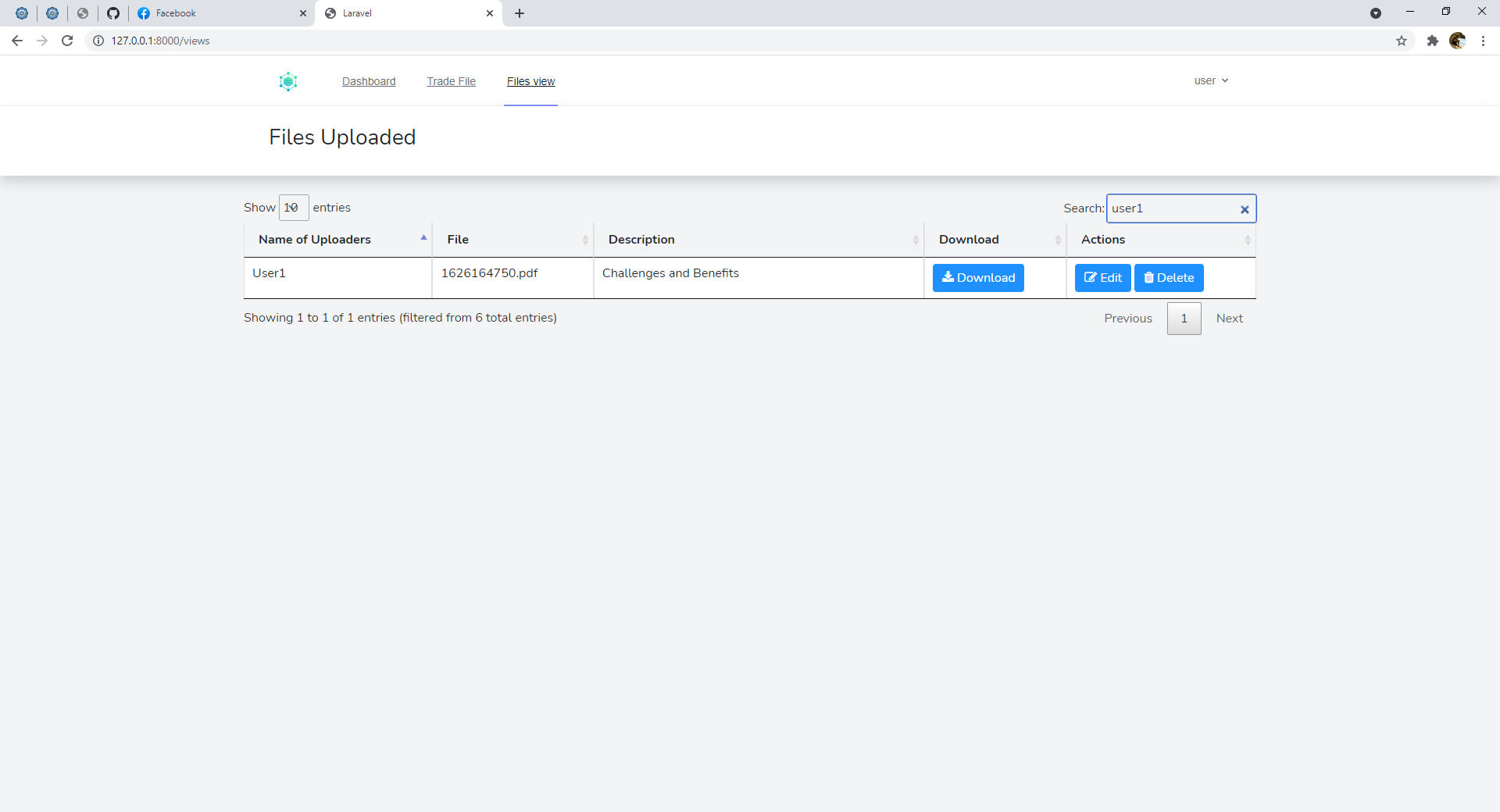1500x812 pixels.
Task: Select the 'Challenges and Benefits' description cell
Action: [759, 278]
